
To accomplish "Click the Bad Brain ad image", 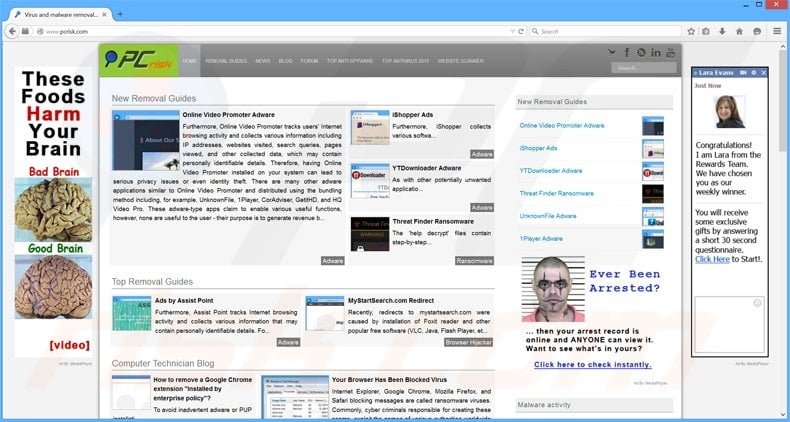I will coord(53,209).
